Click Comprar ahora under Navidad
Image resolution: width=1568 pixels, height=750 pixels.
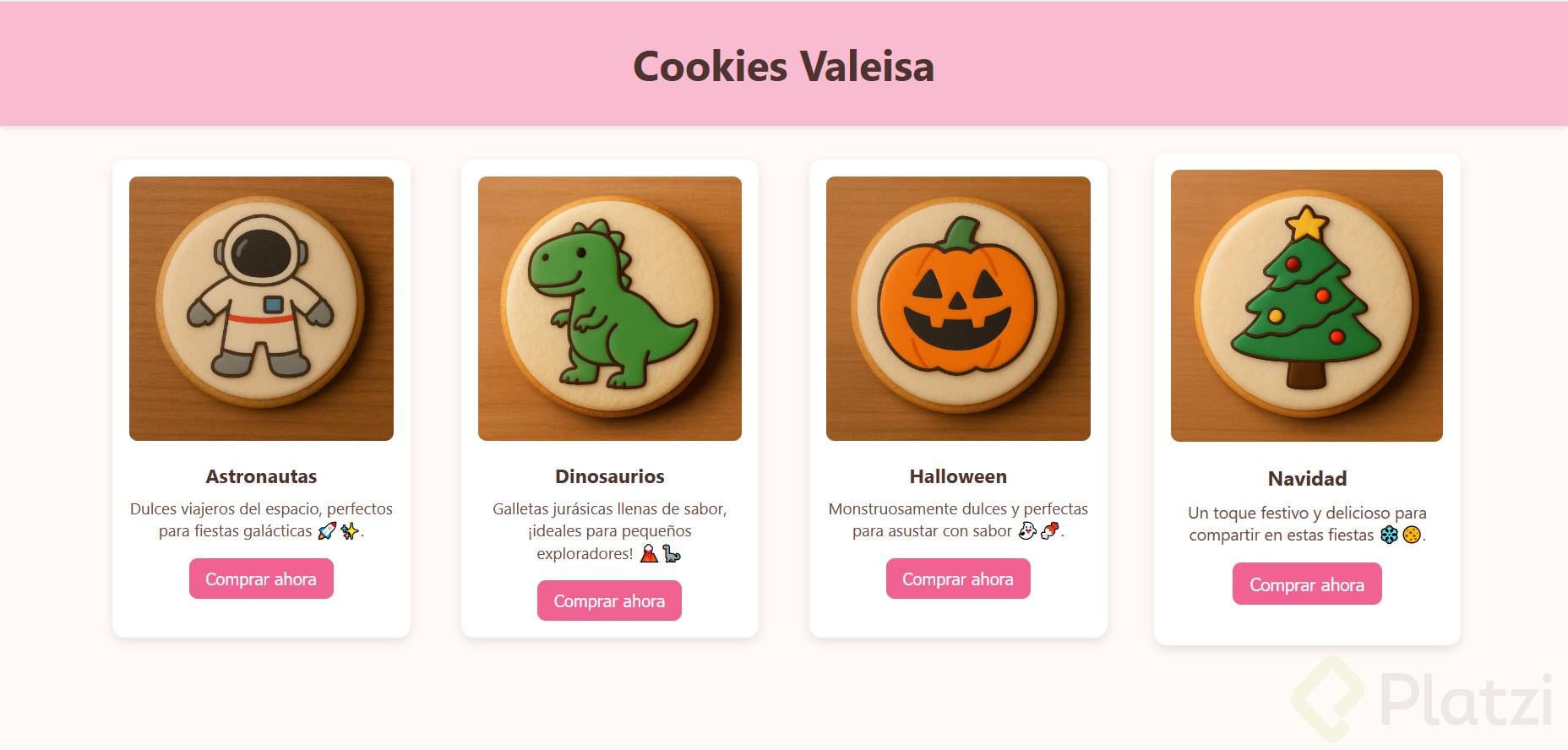click(1307, 584)
